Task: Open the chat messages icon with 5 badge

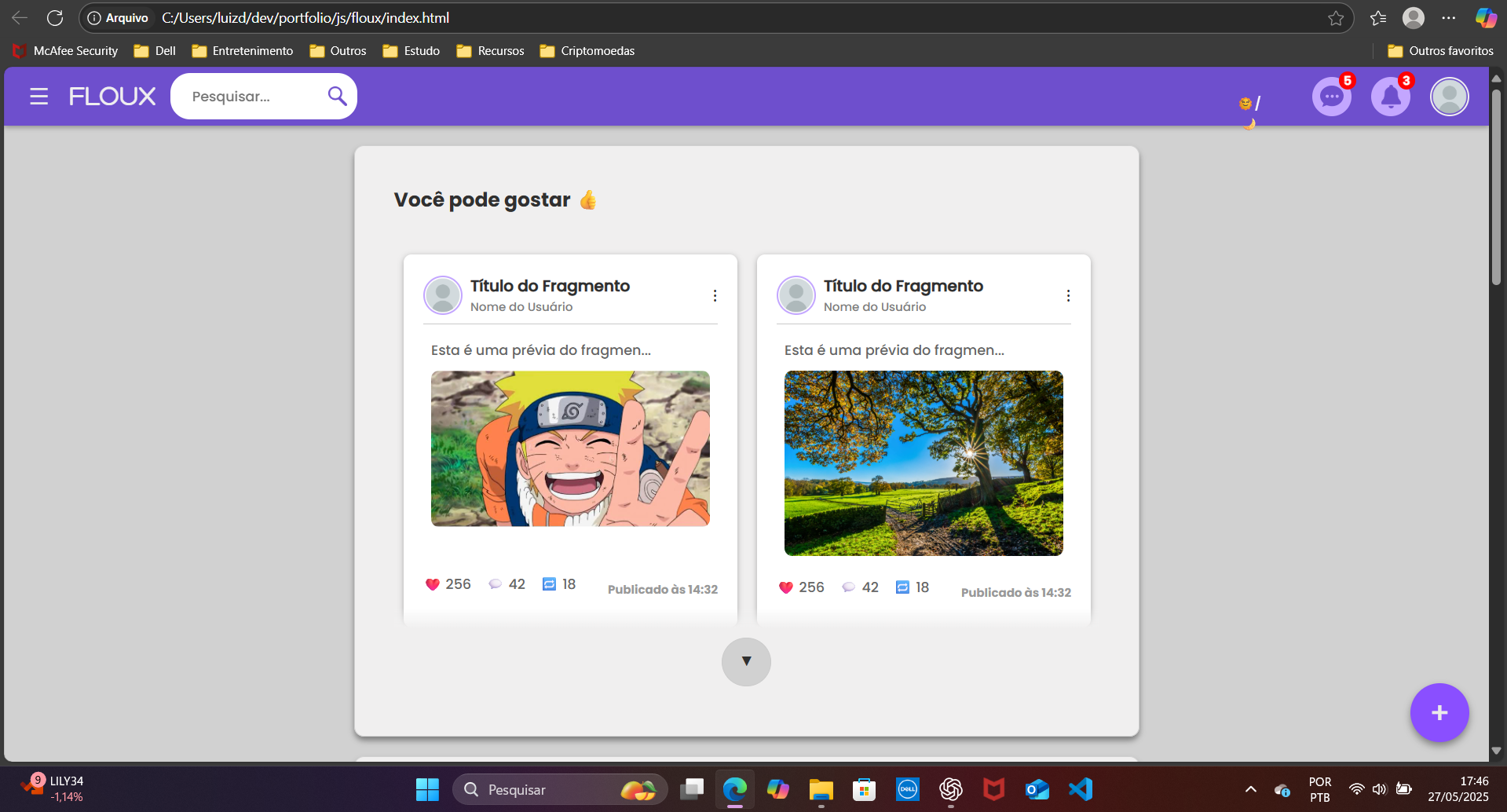Action: click(1331, 97)
